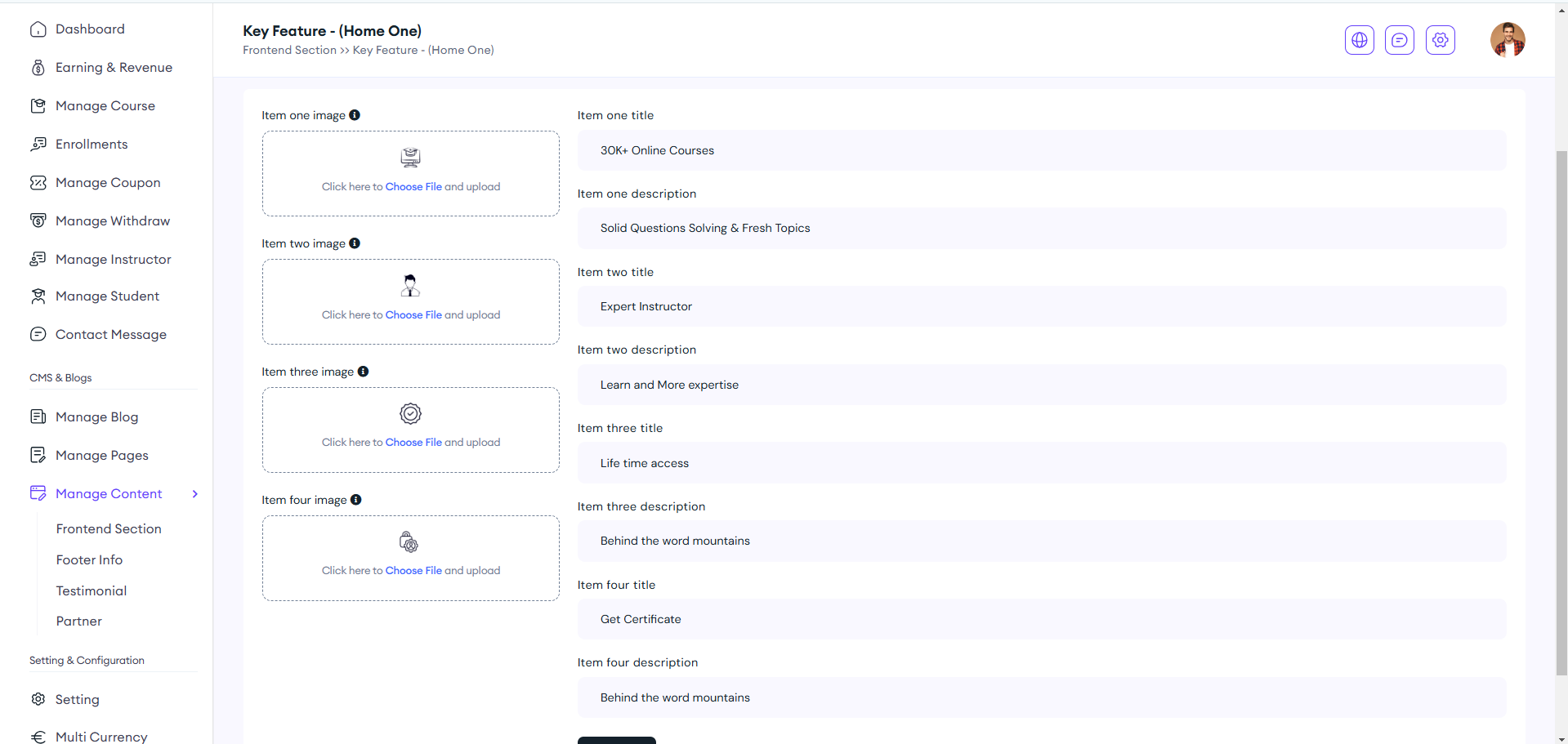Open the user profile avatar
Viewport: 1568px width, 744px height.
point(1507,40)
